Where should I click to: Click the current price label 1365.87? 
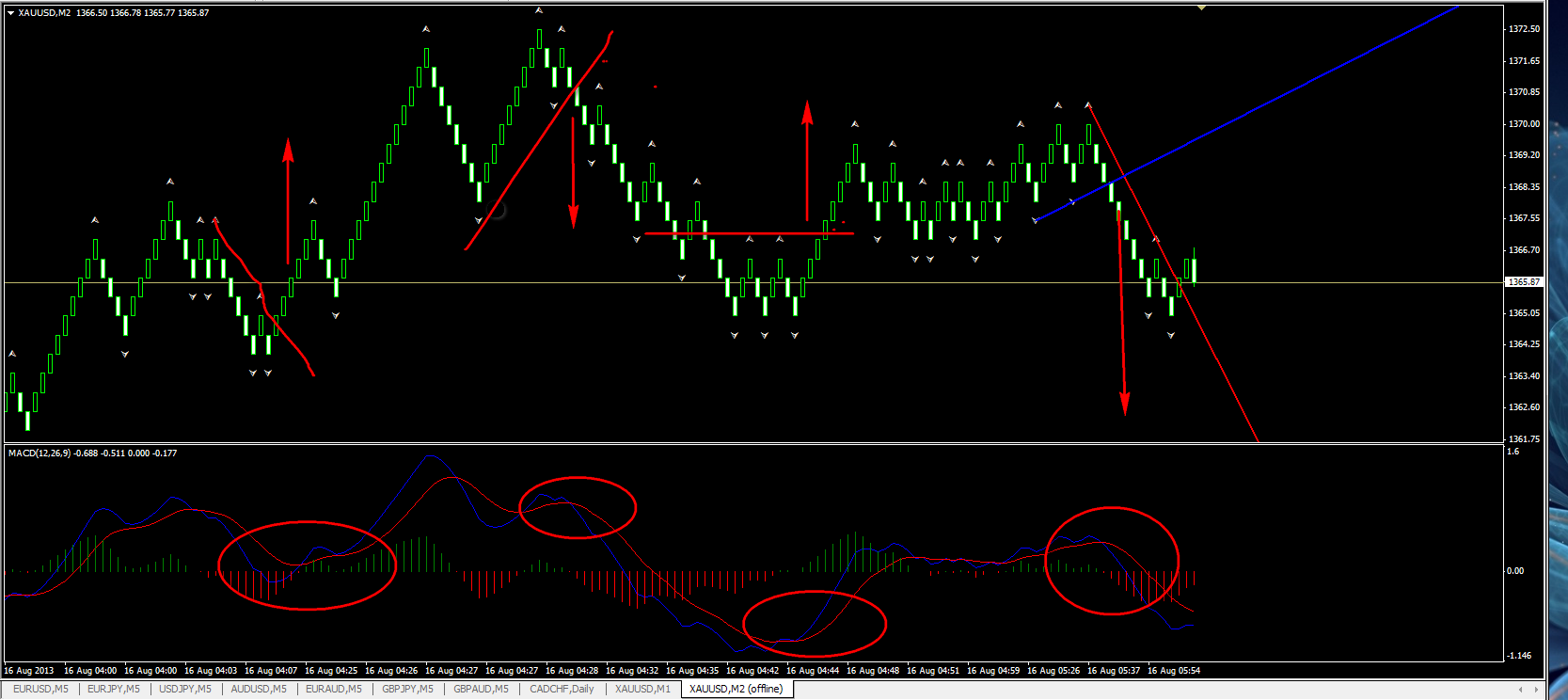1525,282
